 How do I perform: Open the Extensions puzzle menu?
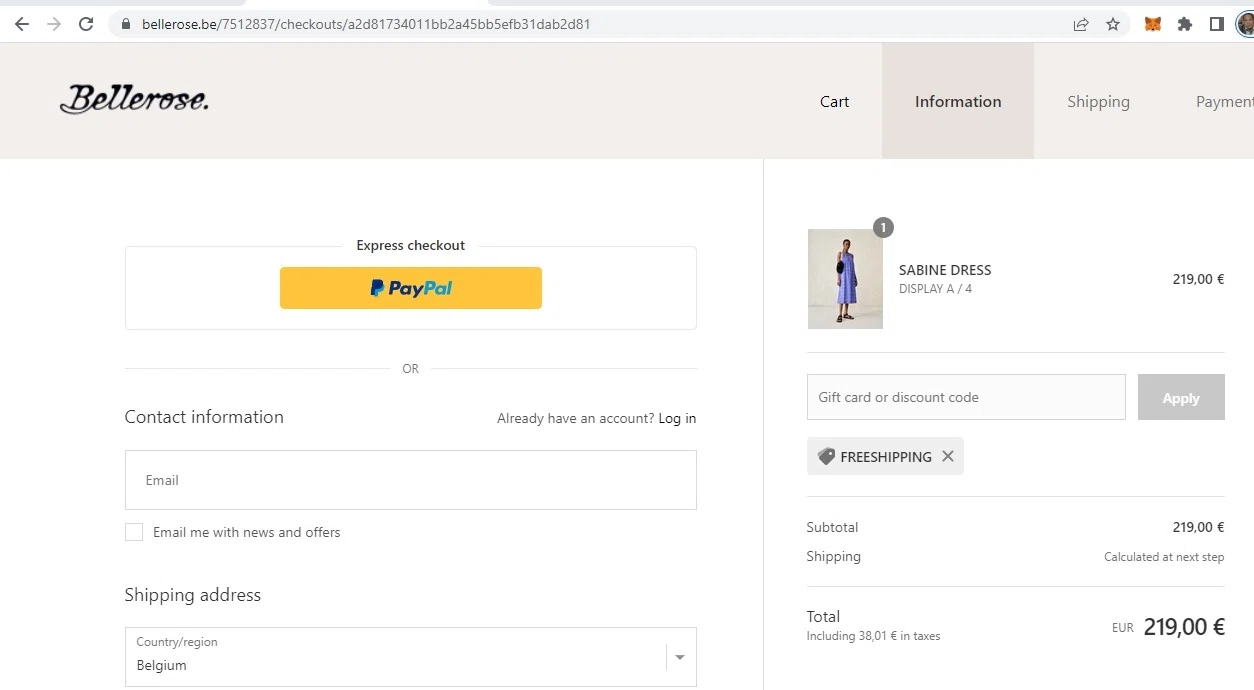point(1185,24)
